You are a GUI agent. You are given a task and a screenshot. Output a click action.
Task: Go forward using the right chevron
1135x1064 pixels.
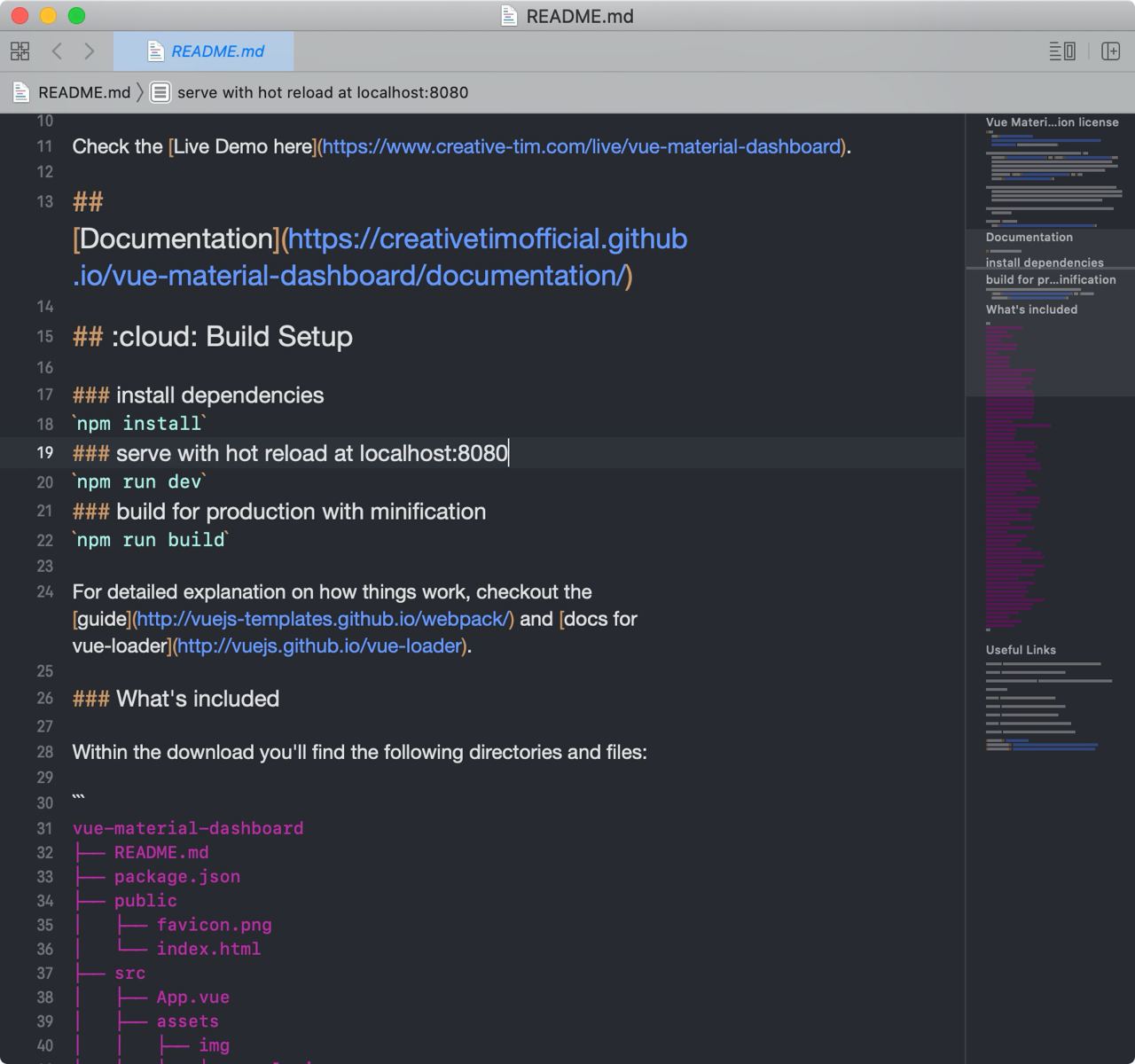pos(89,51)
